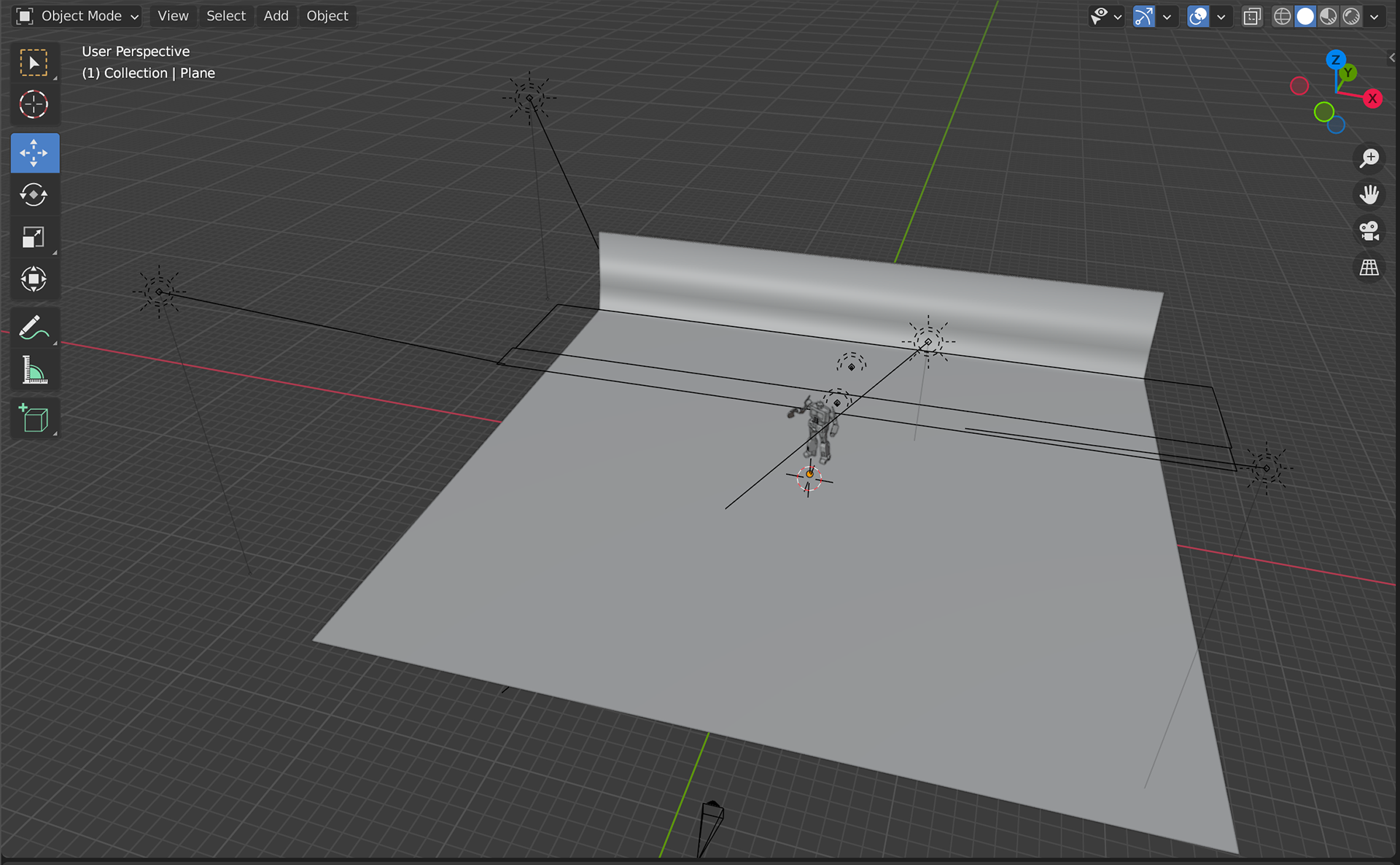
Task: Select the Transform tool
Action: [34, 279]
